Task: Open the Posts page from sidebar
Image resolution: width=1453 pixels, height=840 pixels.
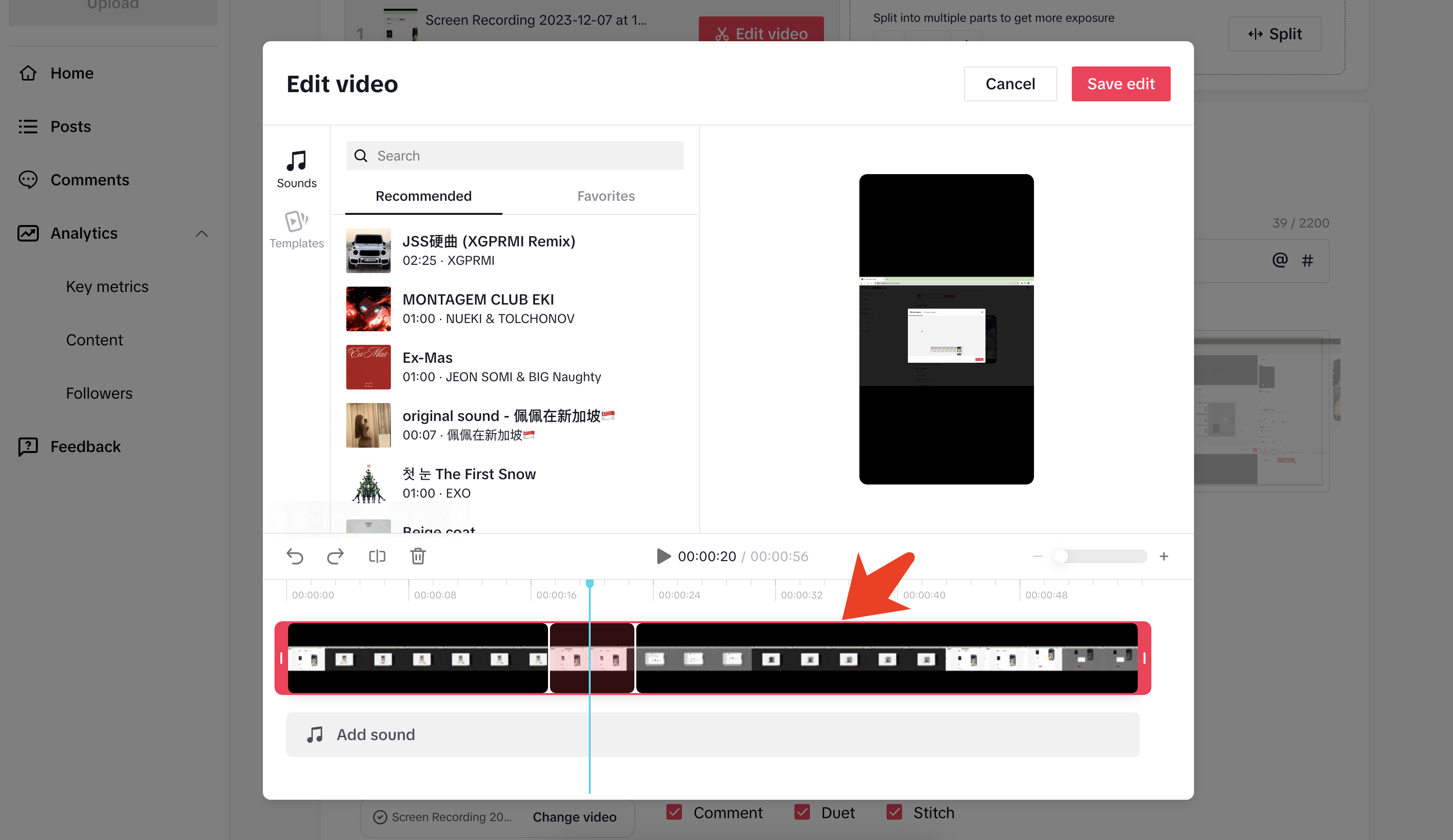Action: [x=70, y=126]
